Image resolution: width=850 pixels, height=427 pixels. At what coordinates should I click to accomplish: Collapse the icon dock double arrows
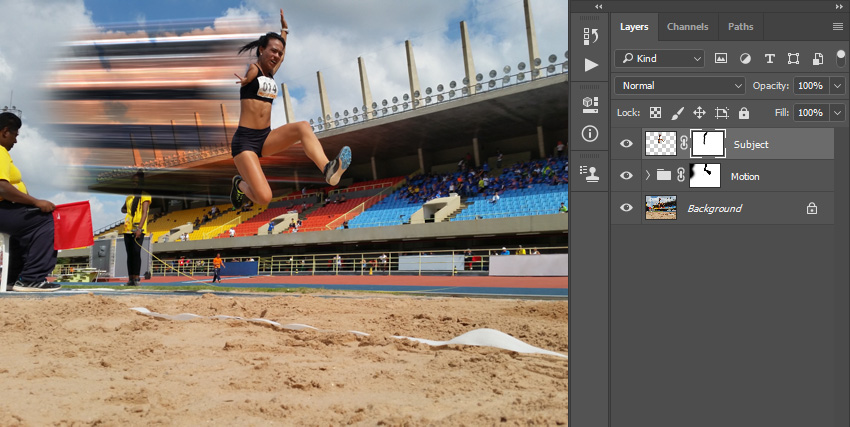click(598, 7)
